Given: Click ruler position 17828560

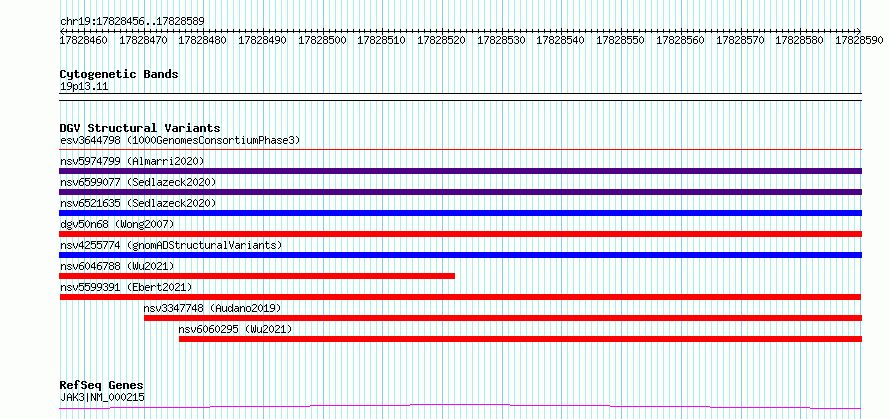Looking at the screenshot, I should coord(679,40).
